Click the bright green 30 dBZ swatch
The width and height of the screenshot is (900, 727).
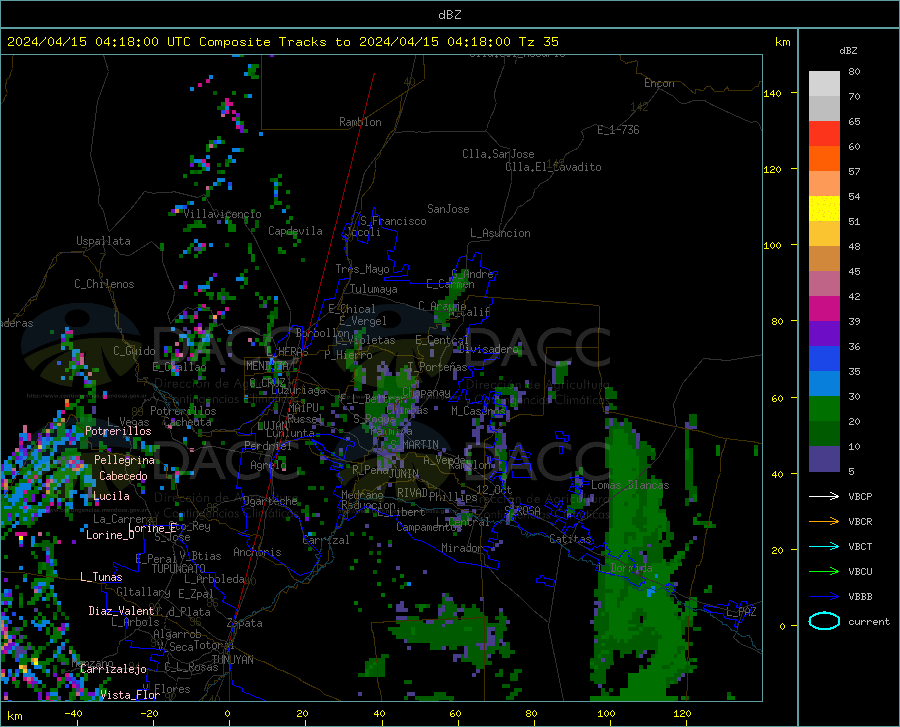pos(824,409)
